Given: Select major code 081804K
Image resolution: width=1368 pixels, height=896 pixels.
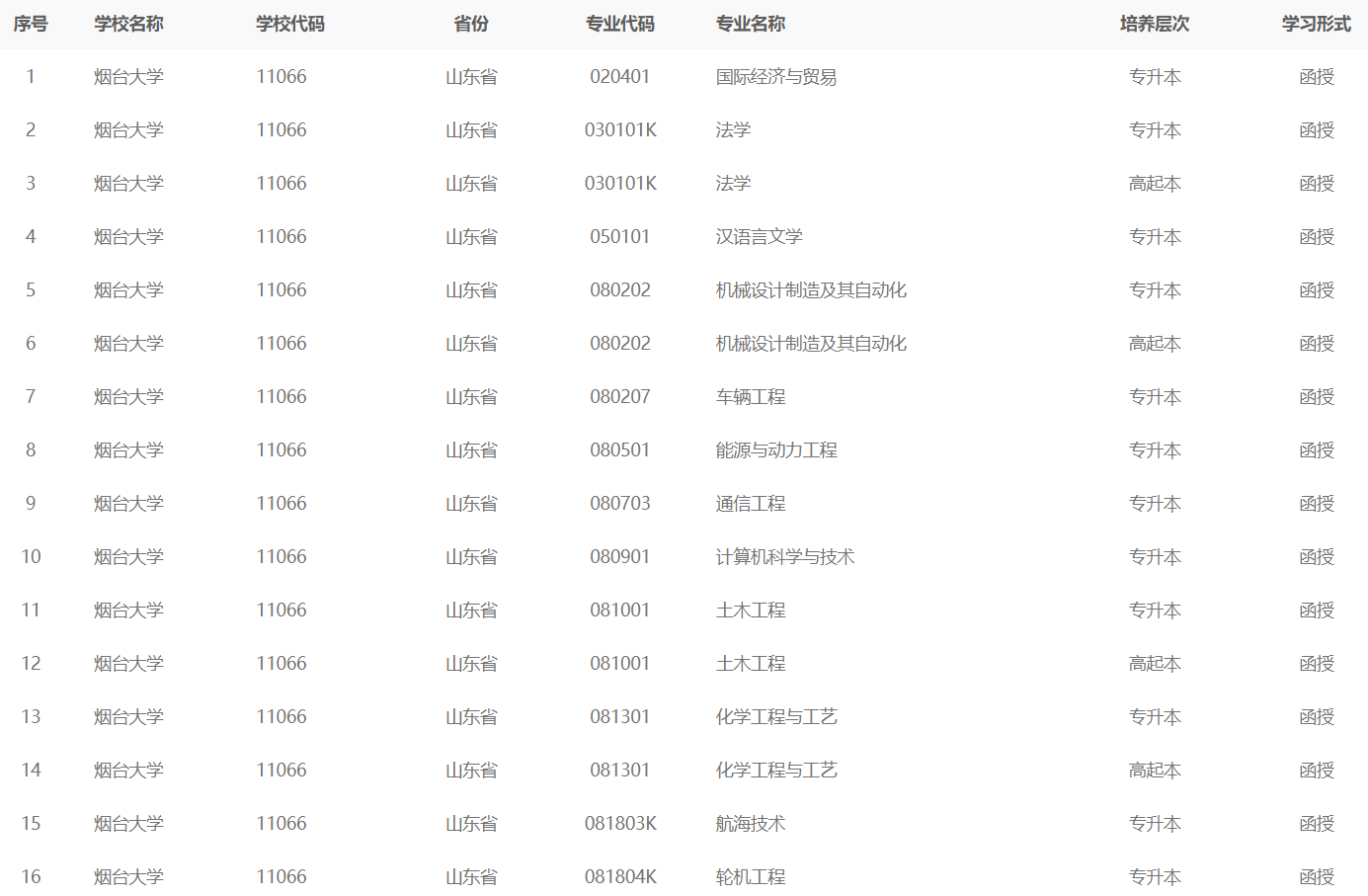Looking at the screenshot, I should point(620,877).
